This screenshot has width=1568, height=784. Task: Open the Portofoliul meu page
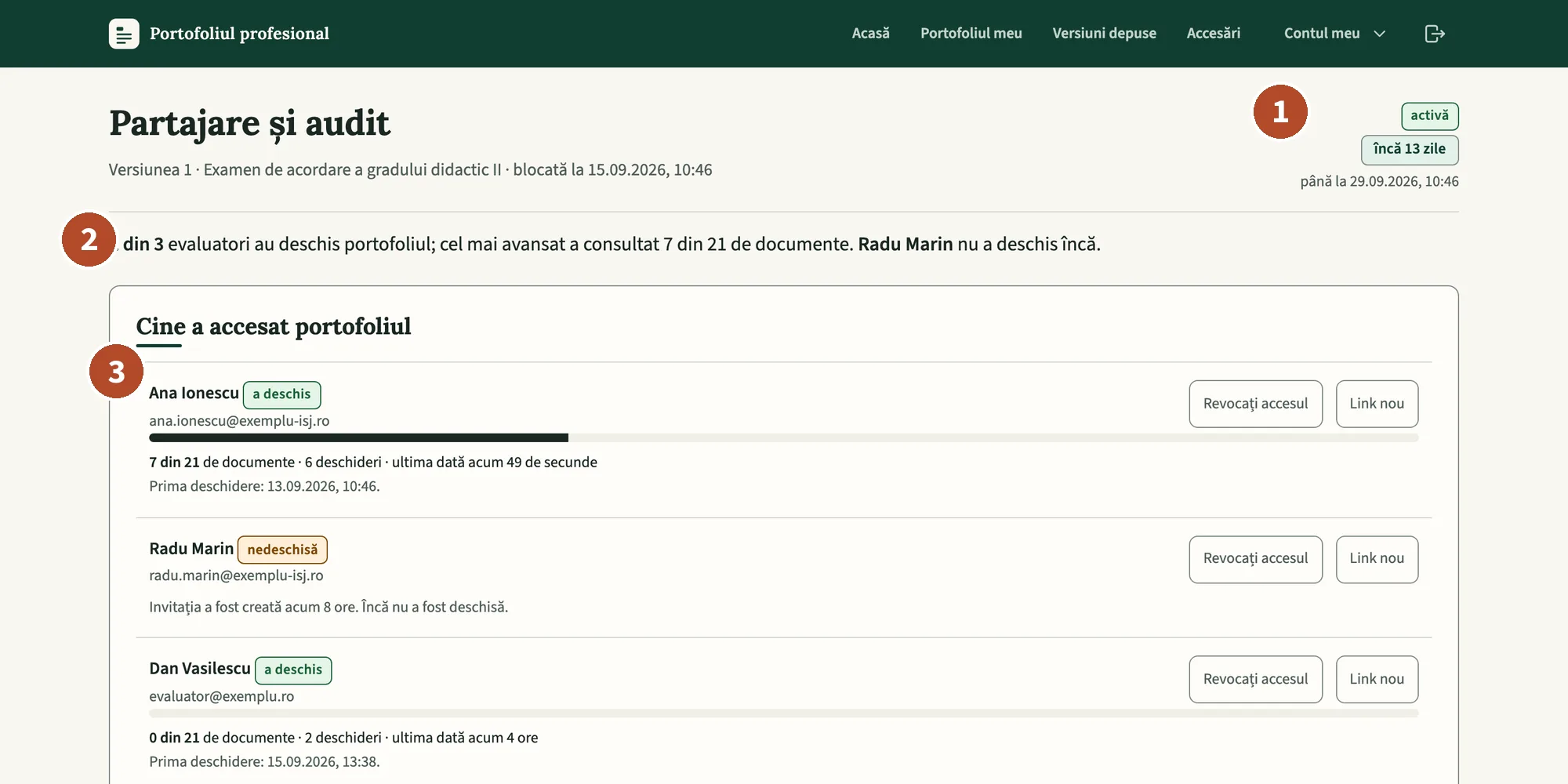point(971,34)
